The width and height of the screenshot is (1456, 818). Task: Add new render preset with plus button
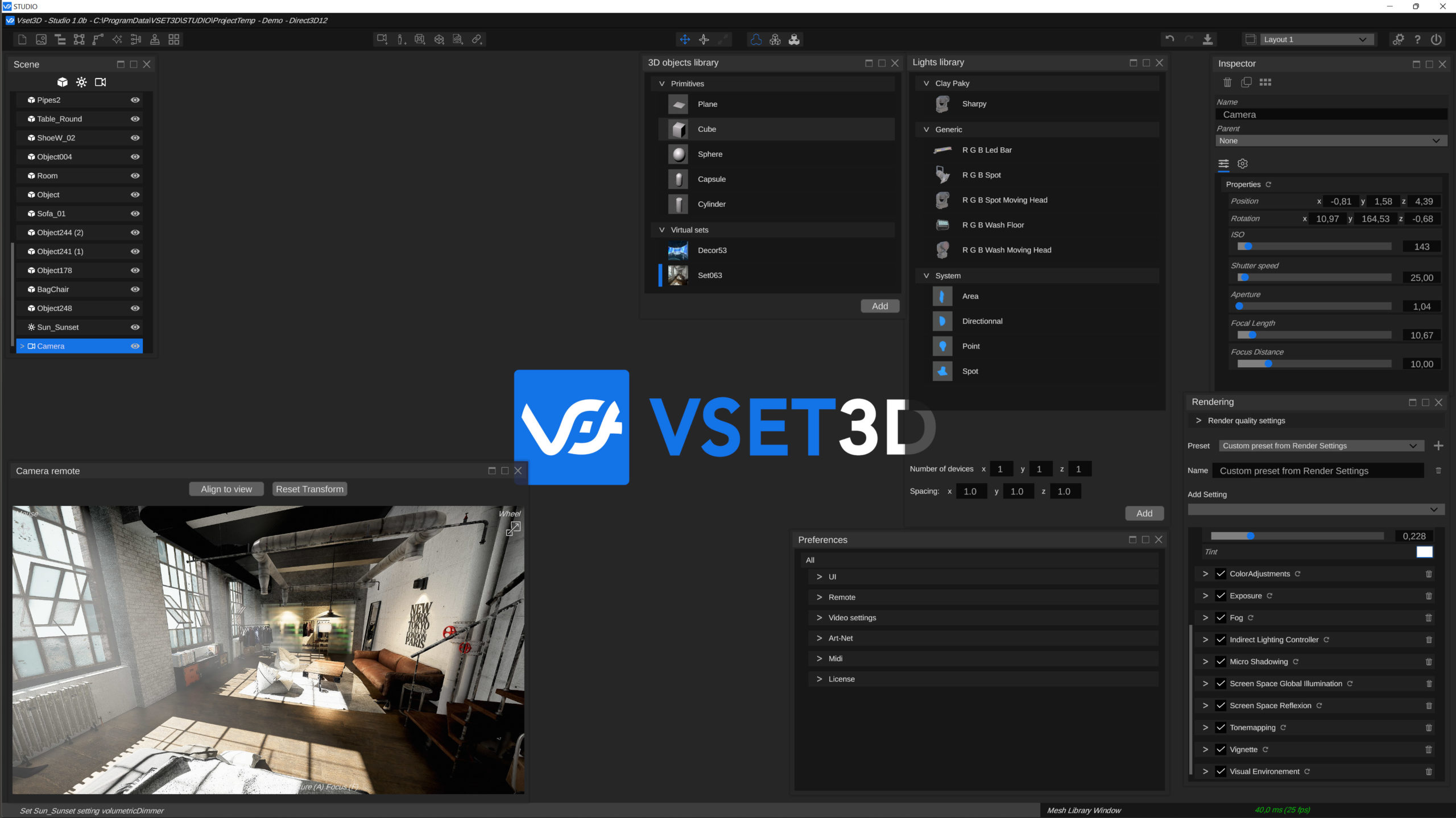(1438, 446)
